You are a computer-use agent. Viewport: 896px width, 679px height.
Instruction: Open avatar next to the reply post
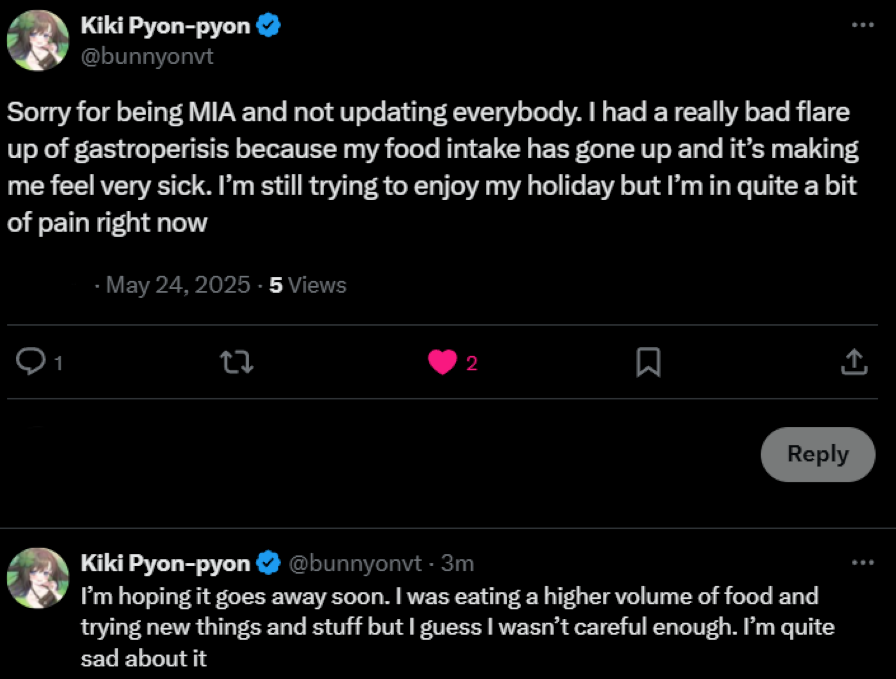[x=38, y=579]
